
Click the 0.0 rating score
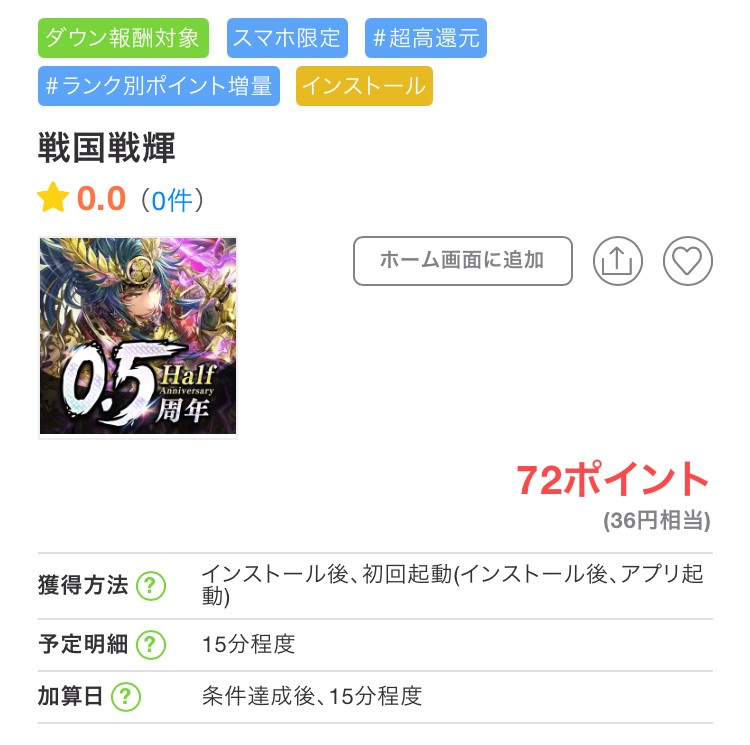coord(101,198)
